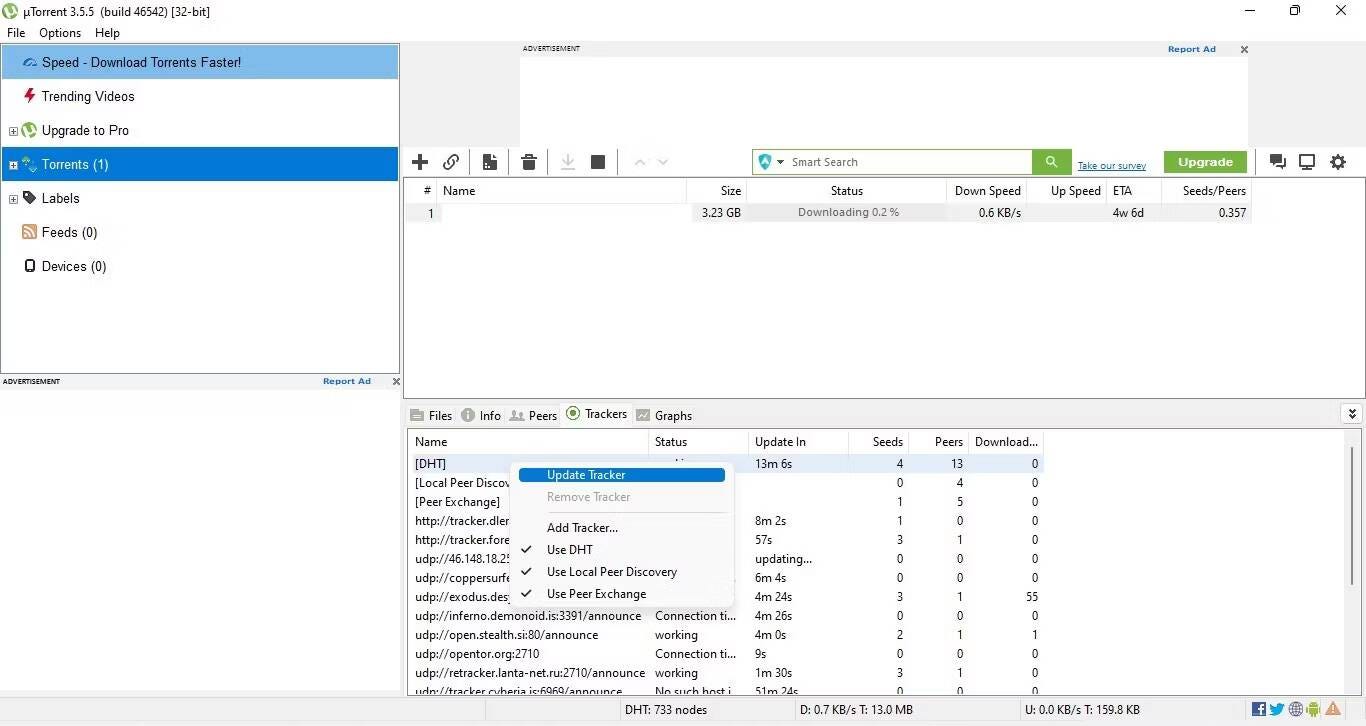The width and height of the screenshot is (1366, 726).
Task: Click the Twitter icon in the status bar
Action: pyautogui.click(x=1276, y=708)
